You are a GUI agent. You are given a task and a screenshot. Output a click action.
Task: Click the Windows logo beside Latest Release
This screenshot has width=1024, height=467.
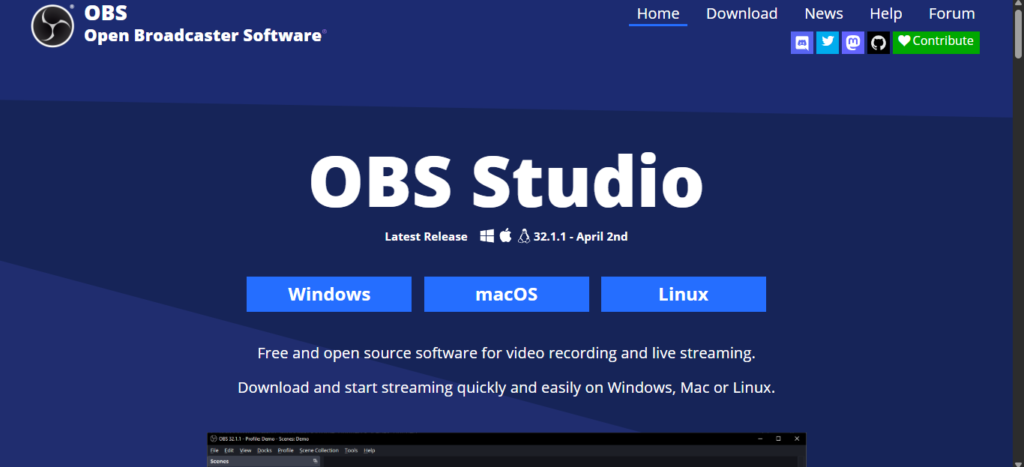click(487, 236)
